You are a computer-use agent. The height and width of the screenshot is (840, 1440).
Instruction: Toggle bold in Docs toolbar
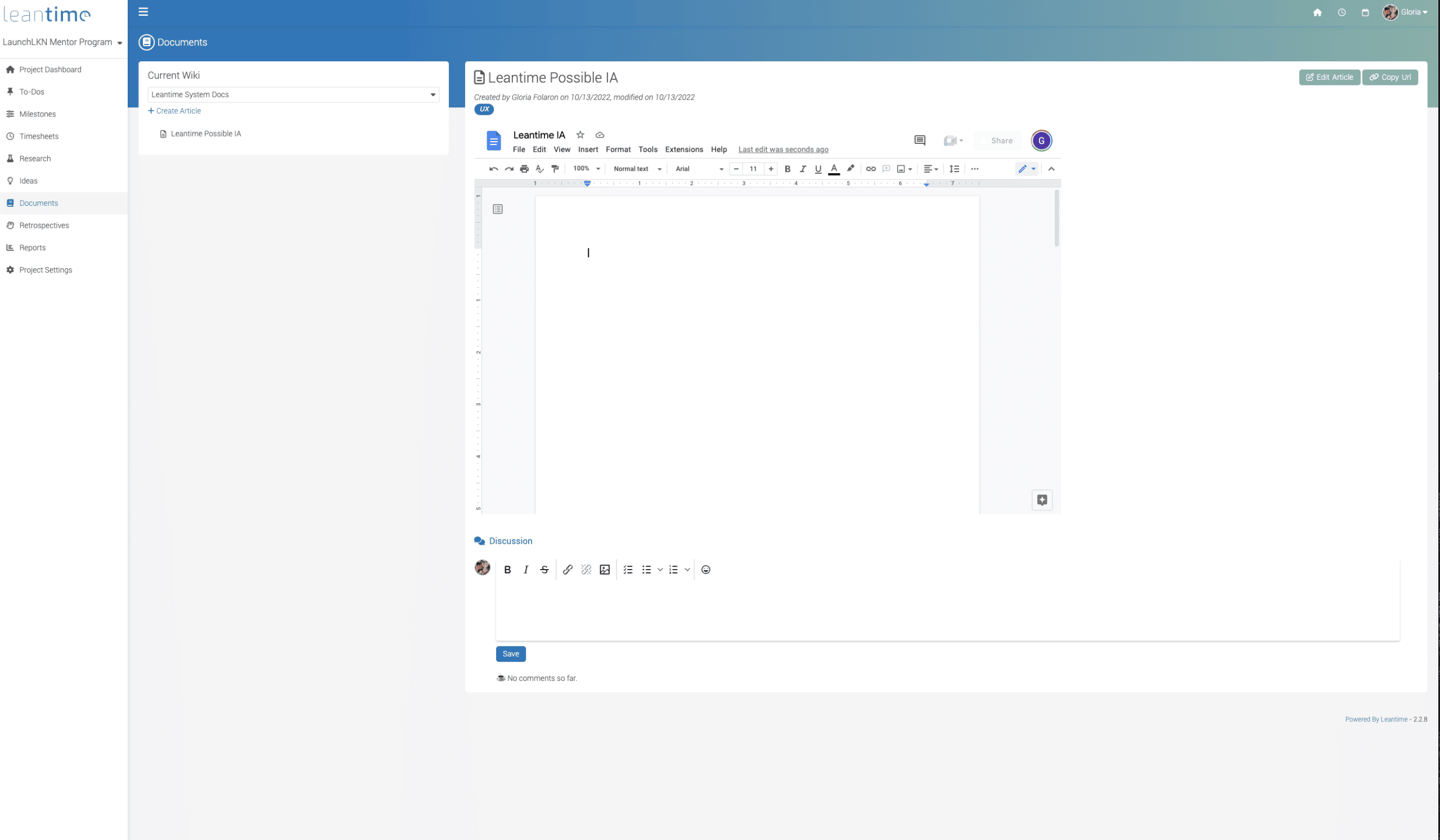point(787,169)
